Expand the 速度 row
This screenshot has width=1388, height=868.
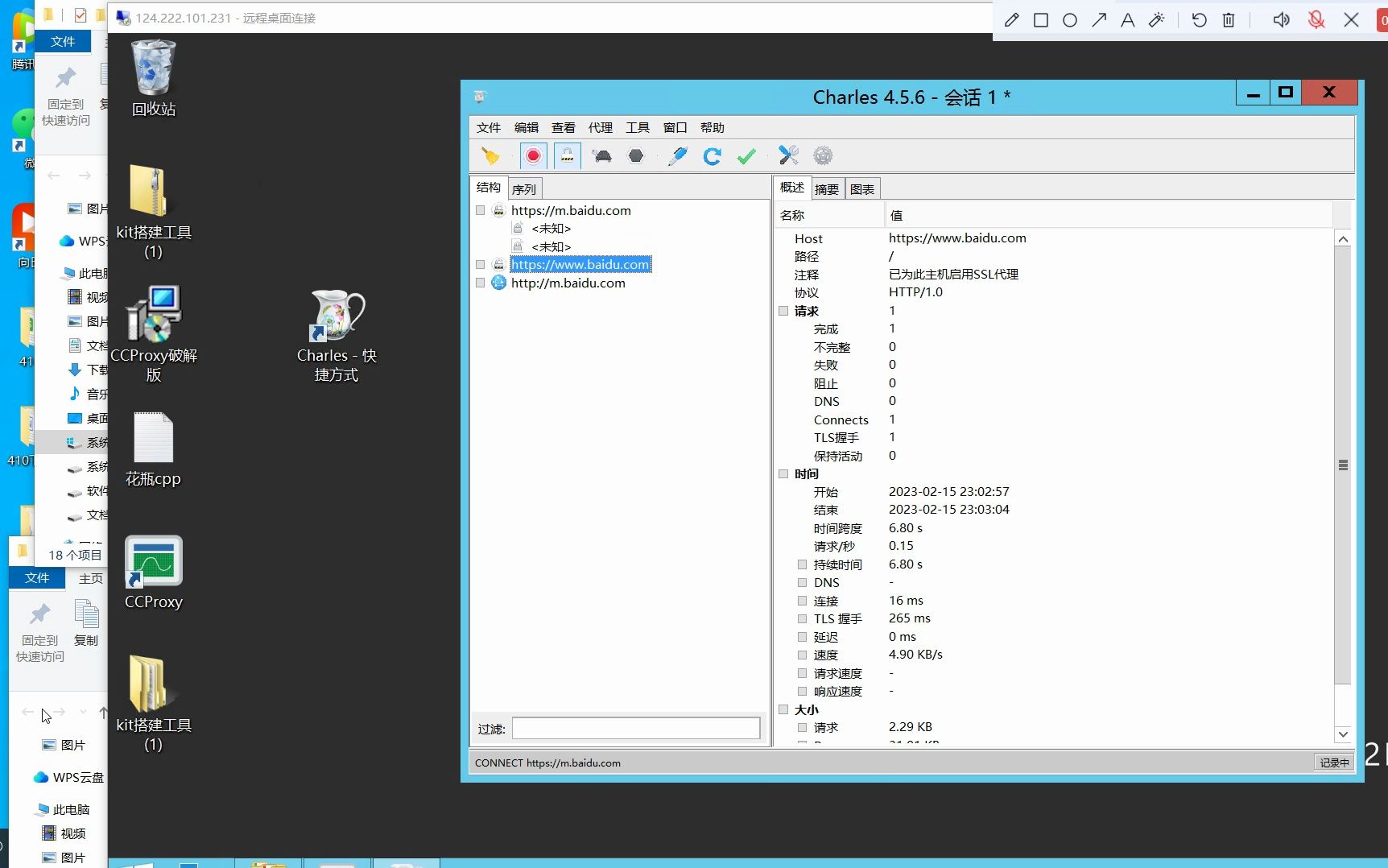point(803,655)
